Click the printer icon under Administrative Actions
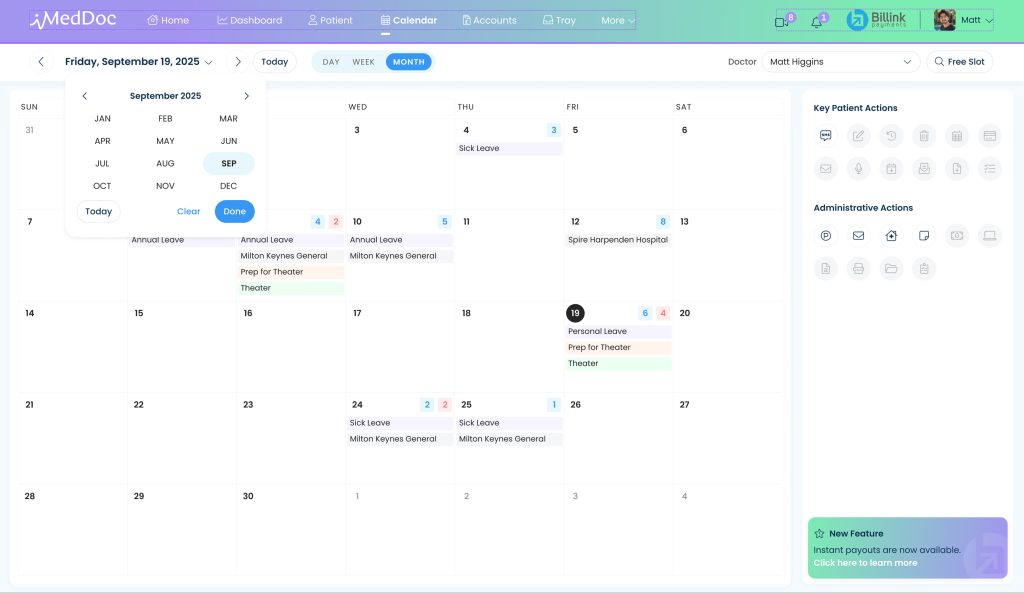Viewport: 1024px width, 593px height. pos(859,267)
